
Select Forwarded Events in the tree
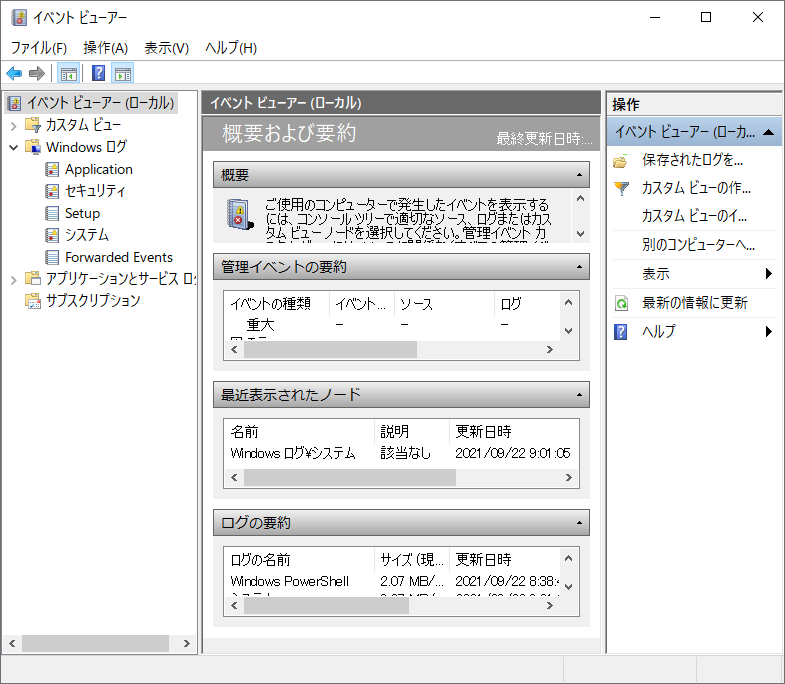[119, 257]
